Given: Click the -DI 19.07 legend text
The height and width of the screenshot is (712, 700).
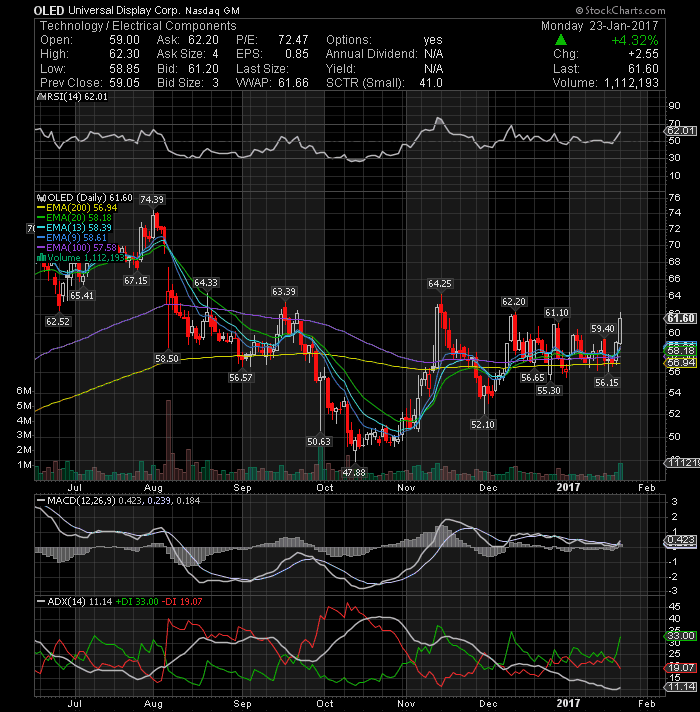Looking at the screenshot, I should click(x=182, y=602).
